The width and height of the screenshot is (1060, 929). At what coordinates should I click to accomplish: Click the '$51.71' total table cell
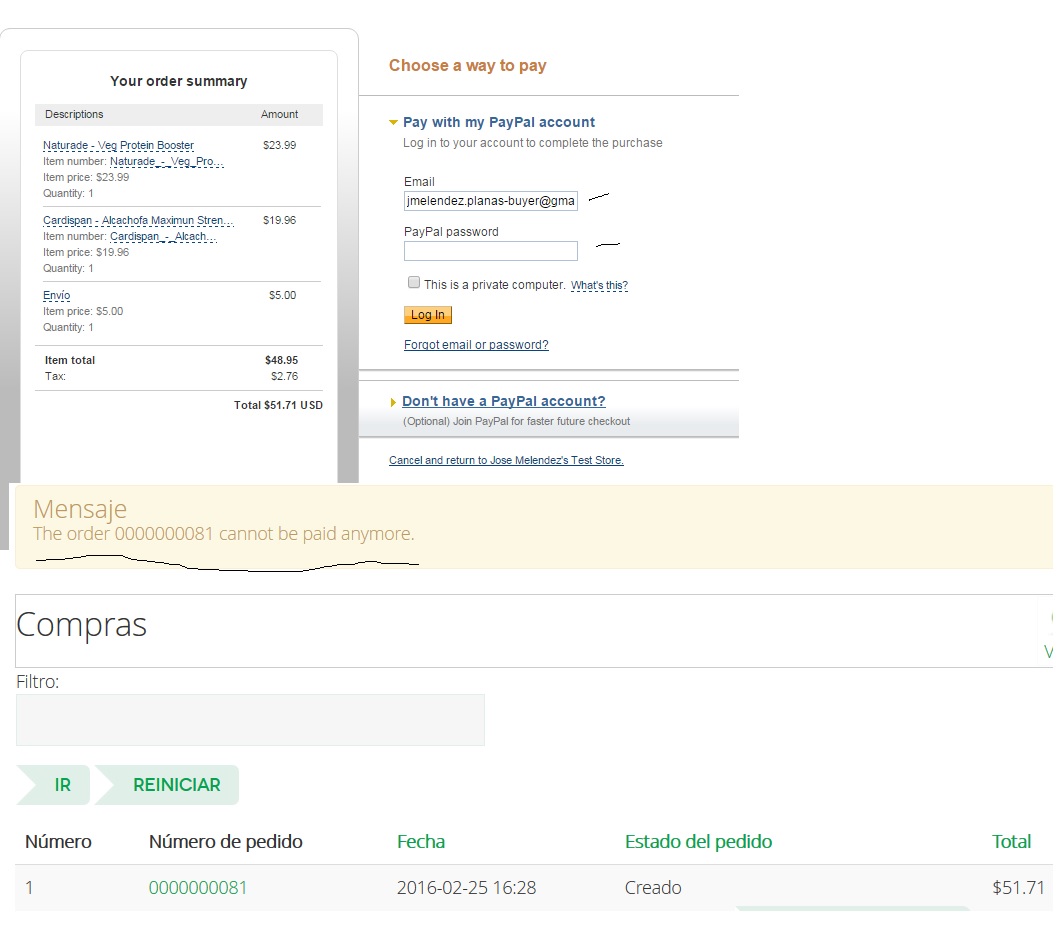click(1019, 887)
